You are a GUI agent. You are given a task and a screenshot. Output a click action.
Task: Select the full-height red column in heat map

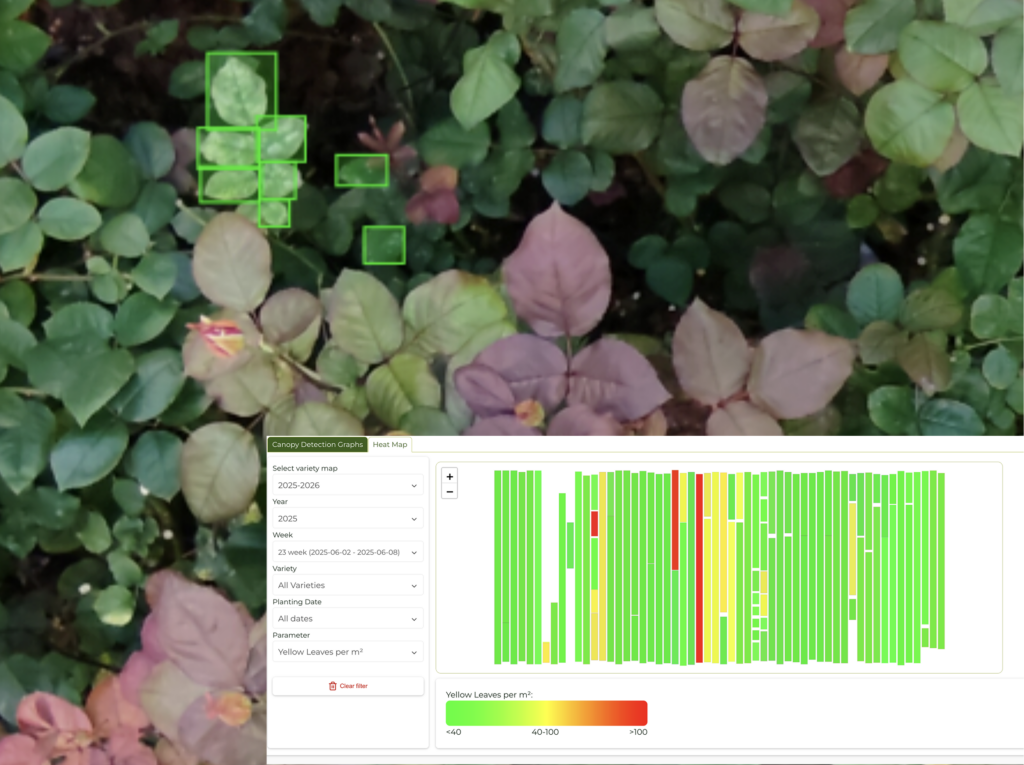(699, 567)
